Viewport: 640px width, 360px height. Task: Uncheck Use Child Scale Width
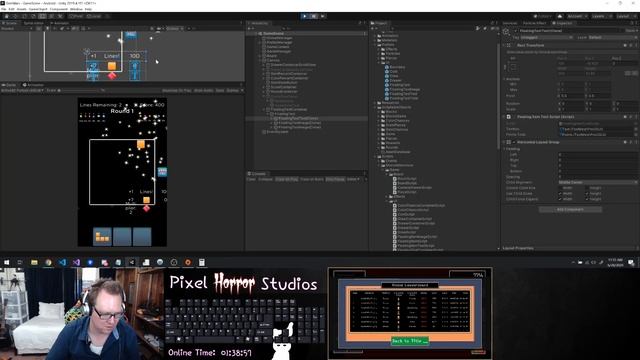pyautogui.click(x=560, y=193)
